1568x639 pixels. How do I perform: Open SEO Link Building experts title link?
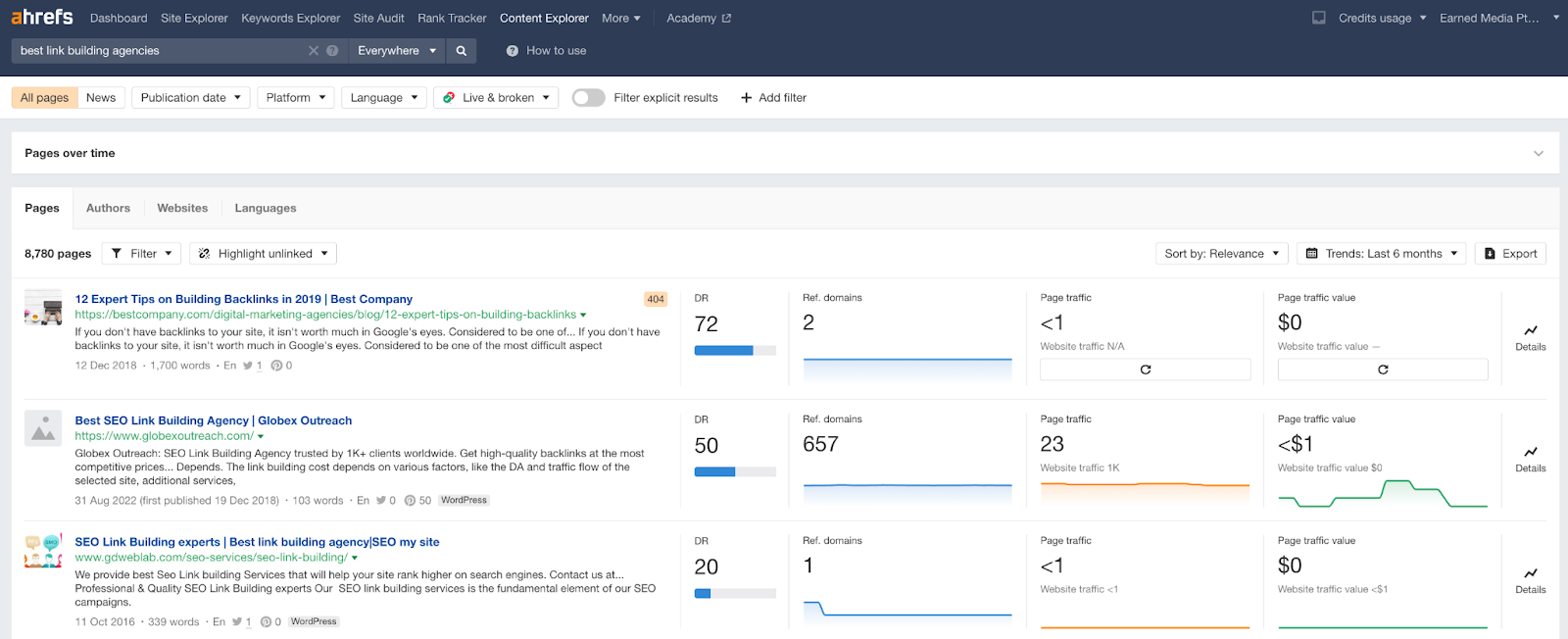[x=257, y=543]
